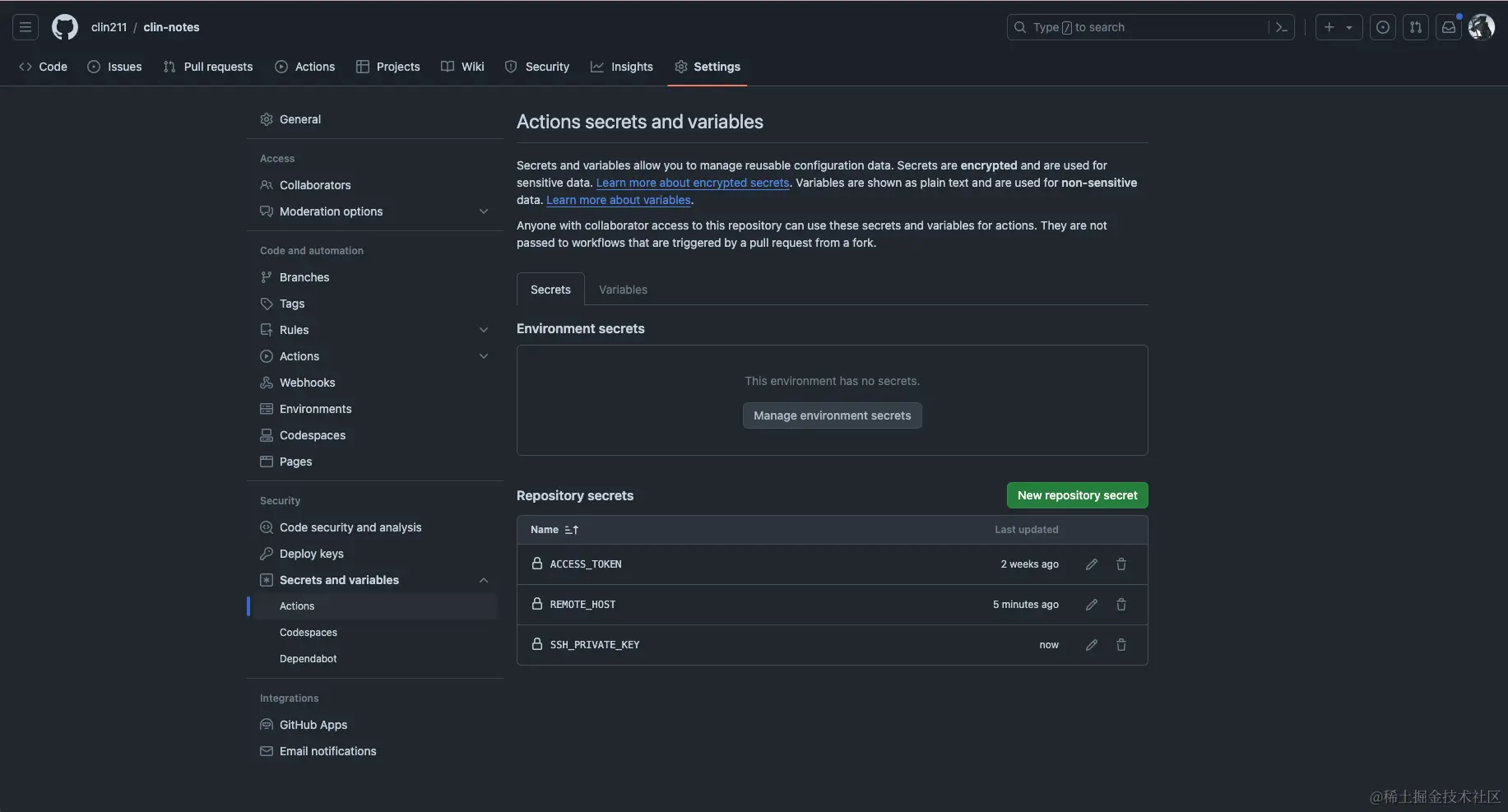Delete the SSH_PRIVATE_KEY secret
This screenshot has height=812, width=1508.
click(1121, 645)
